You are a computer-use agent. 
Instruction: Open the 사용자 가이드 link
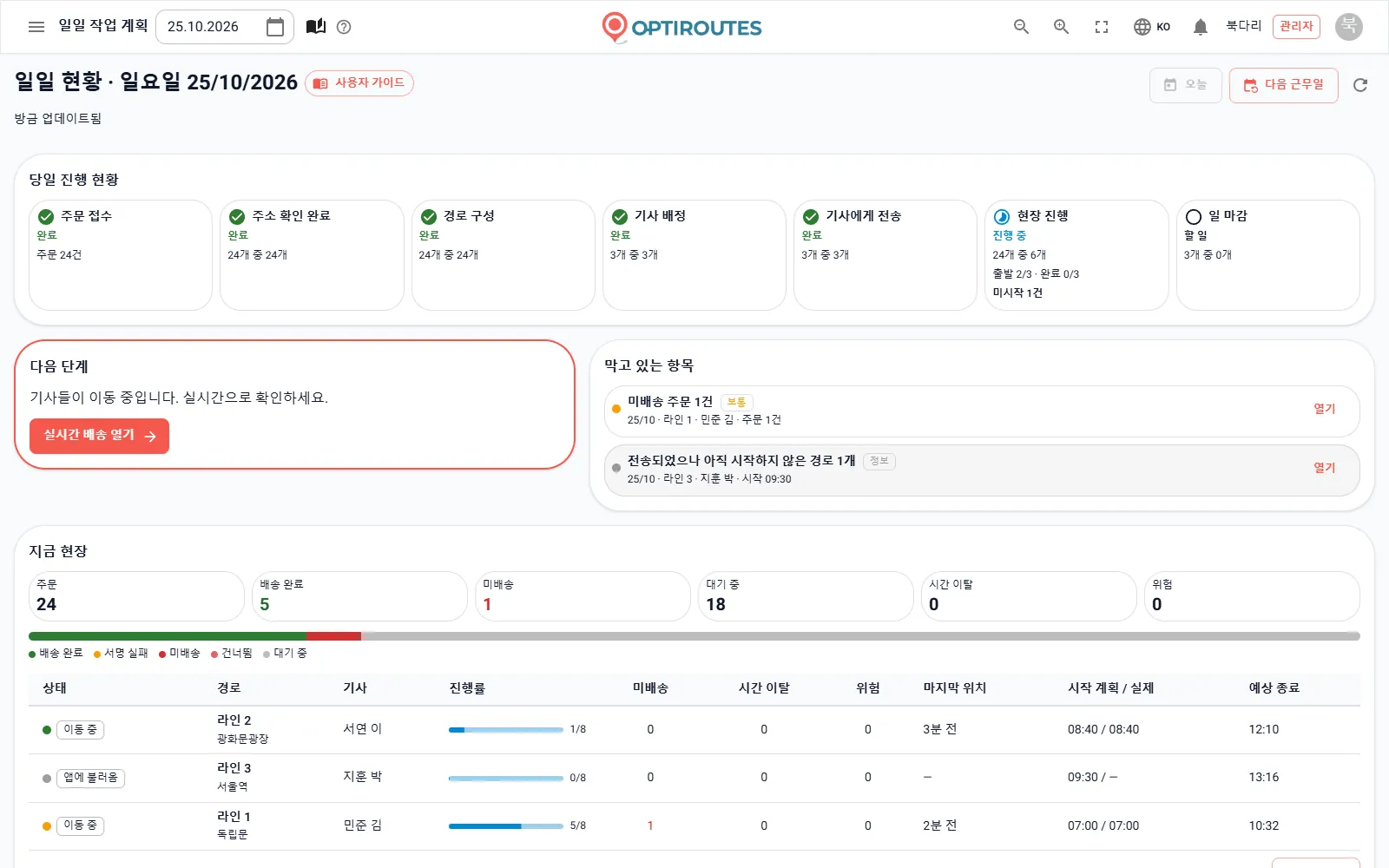click(359, 83)
